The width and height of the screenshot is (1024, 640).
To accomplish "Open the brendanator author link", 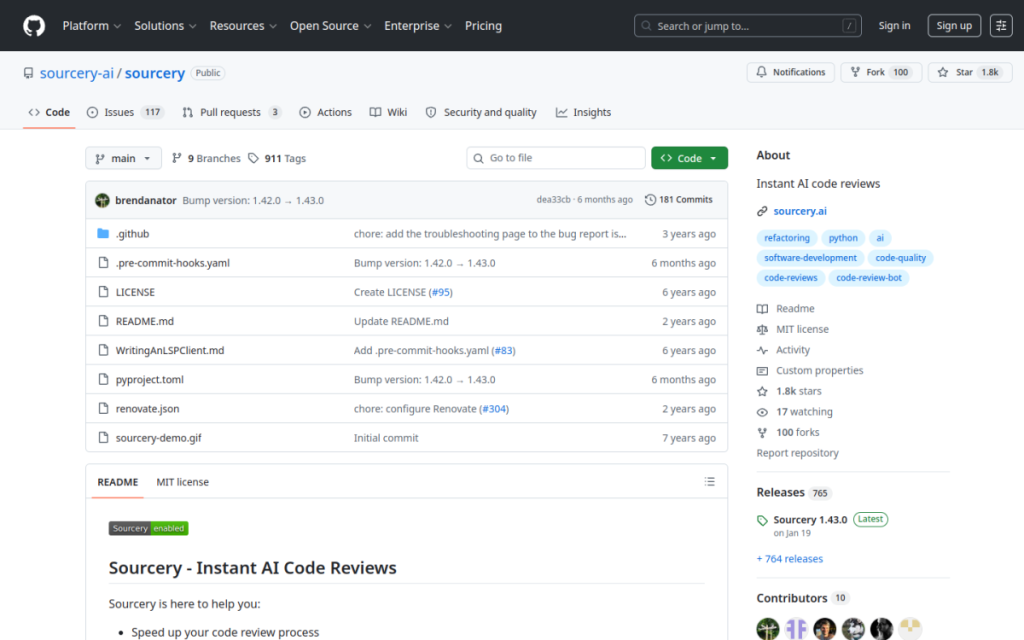I will 146,200.
